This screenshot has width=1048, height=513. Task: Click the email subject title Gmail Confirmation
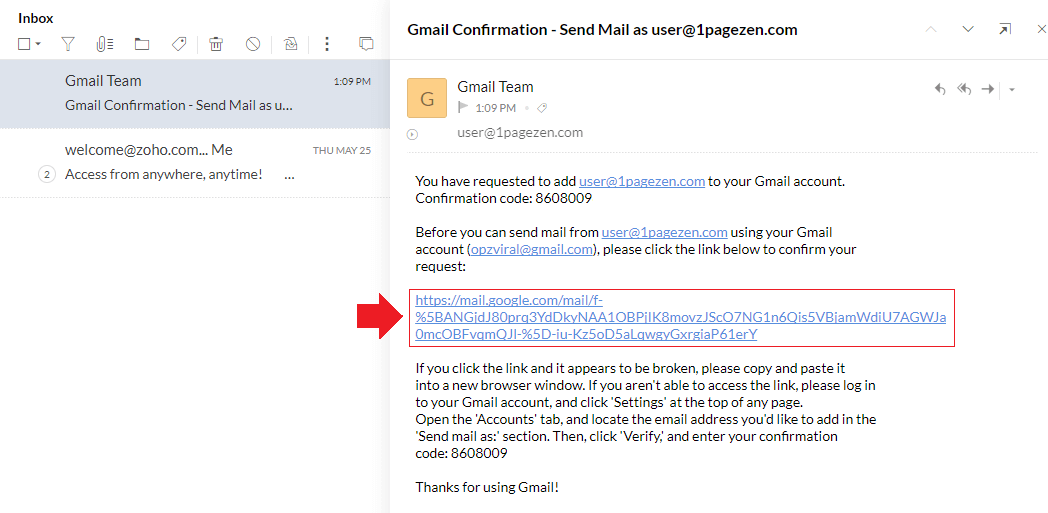pyautogui.click(x=602, y=29)
